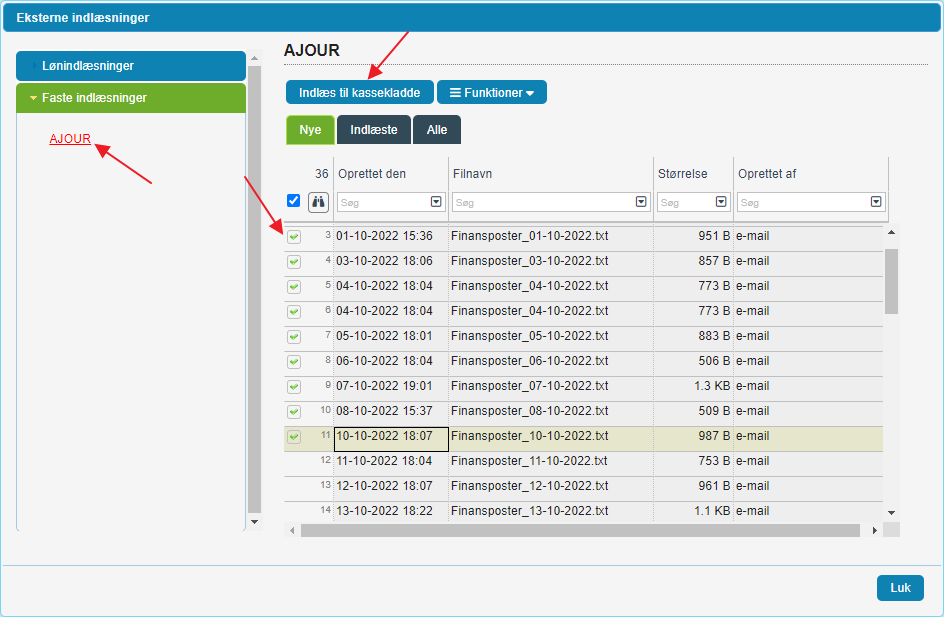Screen dimensions: 944x617
Task: Open Filnavn filter dropdown arrow
Action: point(641,202)
